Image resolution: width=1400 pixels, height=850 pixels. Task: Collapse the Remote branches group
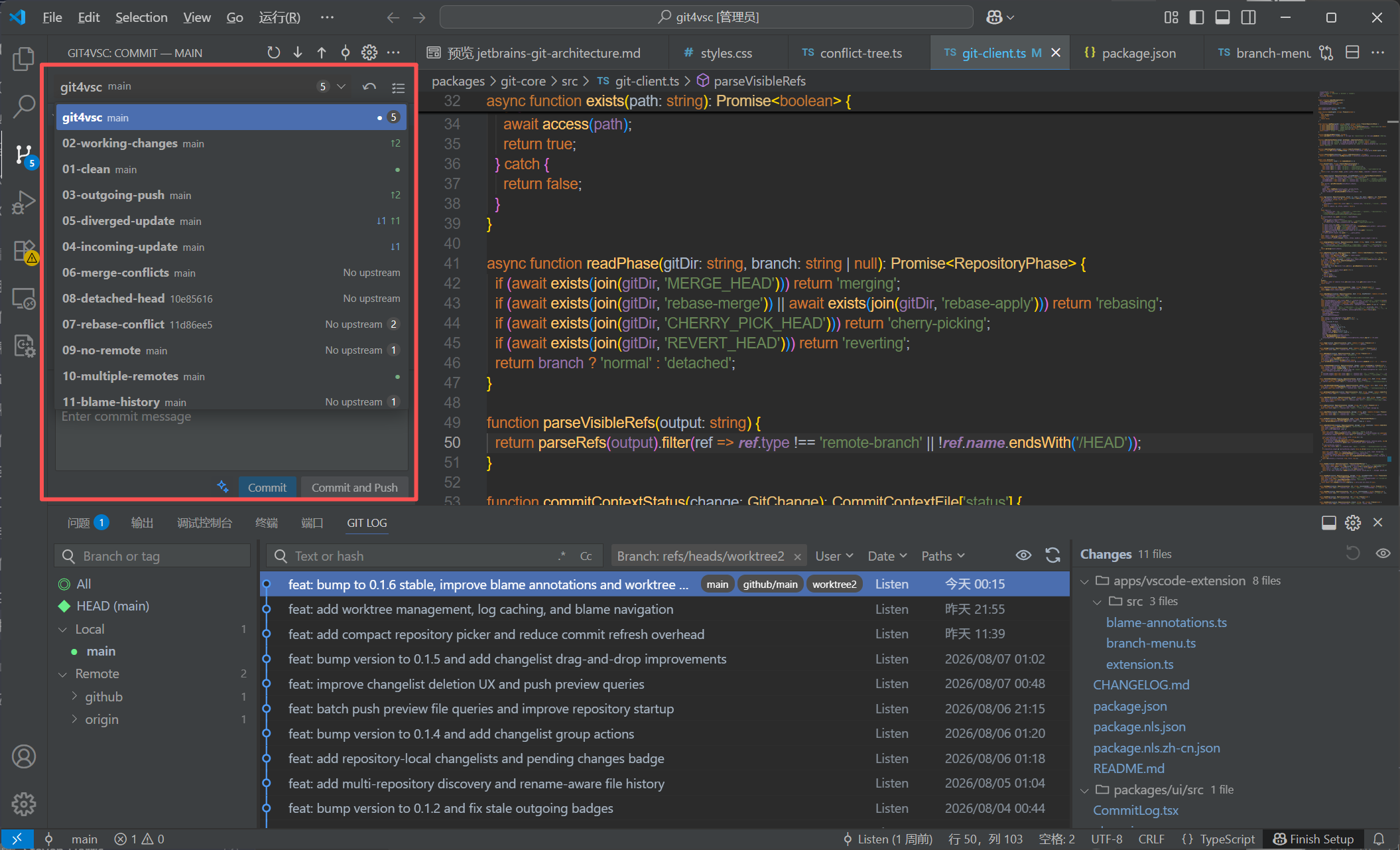(63, 674)
